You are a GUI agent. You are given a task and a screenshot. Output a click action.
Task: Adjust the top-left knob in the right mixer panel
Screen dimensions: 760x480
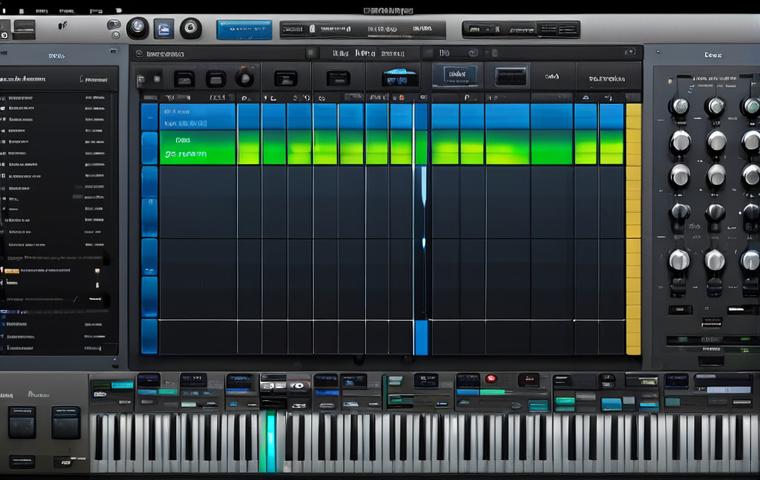pos(679,106)
